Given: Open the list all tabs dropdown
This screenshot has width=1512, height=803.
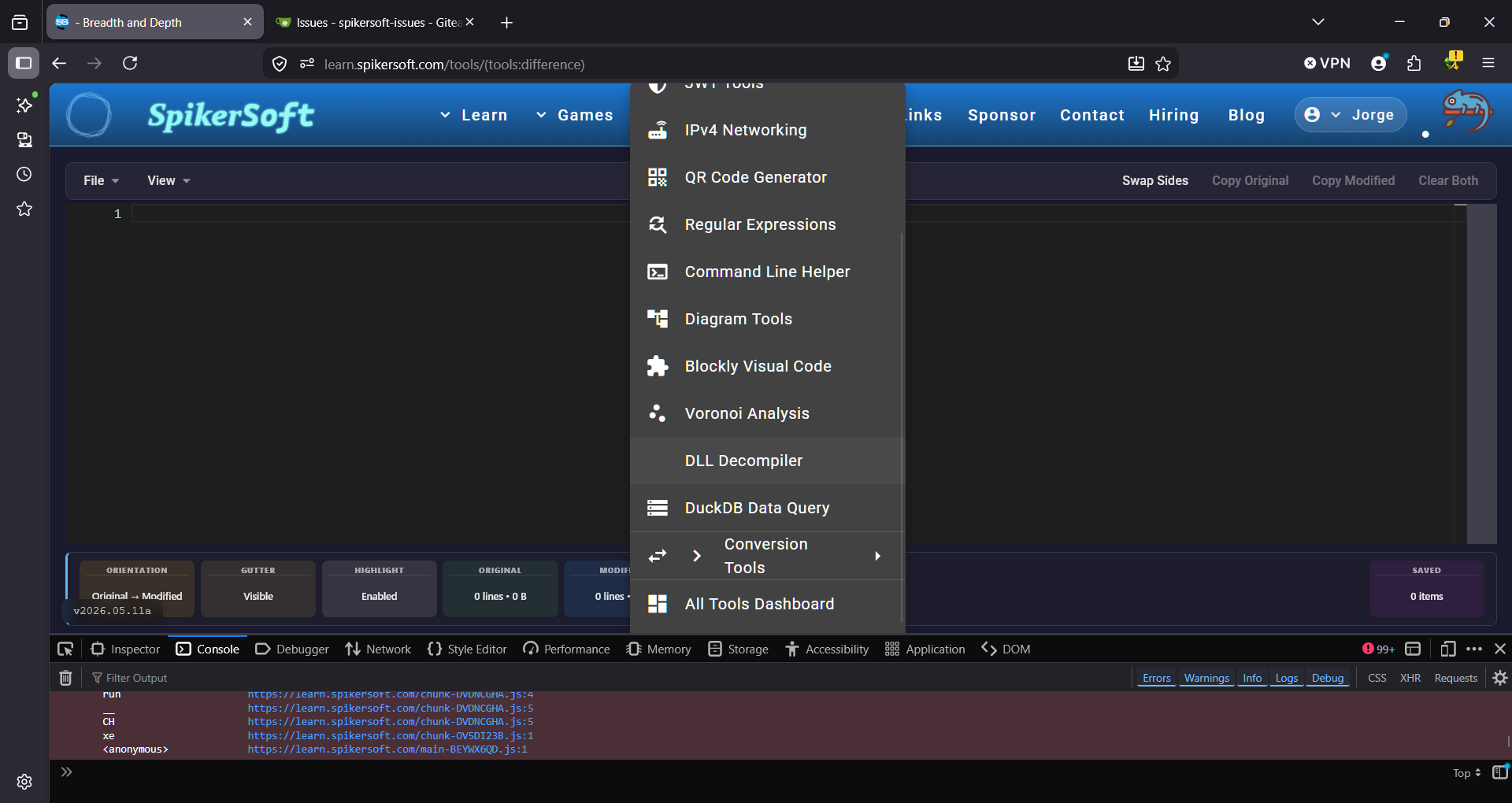Looking at the screenshot, I should (x=1318, y=22).
